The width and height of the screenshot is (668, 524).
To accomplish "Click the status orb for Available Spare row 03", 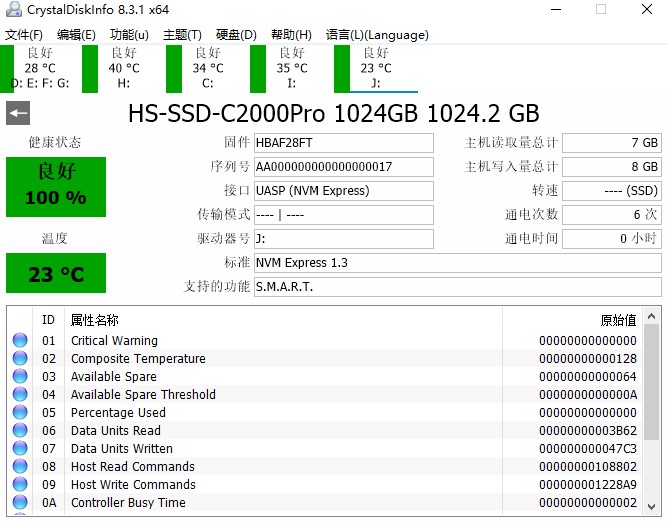I will (x=20, y=376).
